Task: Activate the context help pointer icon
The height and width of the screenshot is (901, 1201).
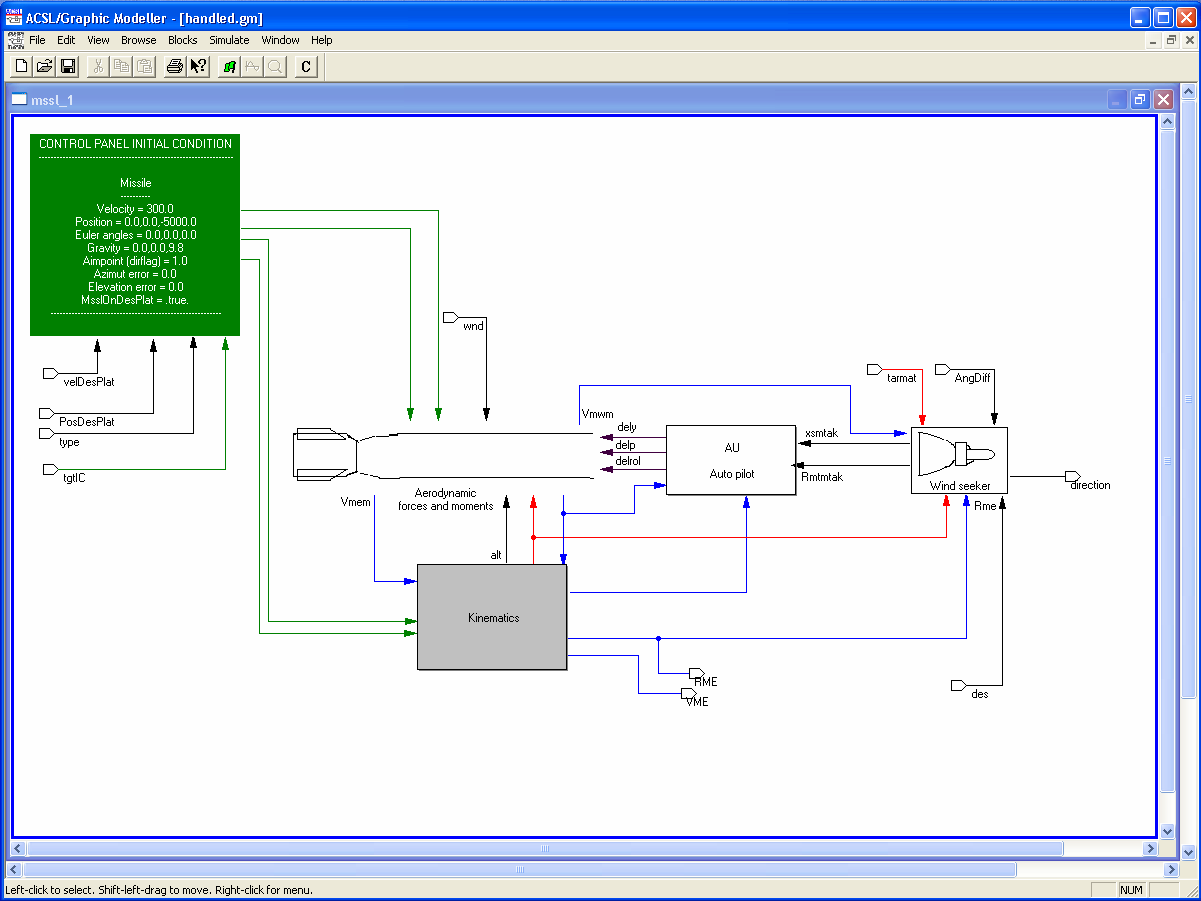Action: [198, 66]
